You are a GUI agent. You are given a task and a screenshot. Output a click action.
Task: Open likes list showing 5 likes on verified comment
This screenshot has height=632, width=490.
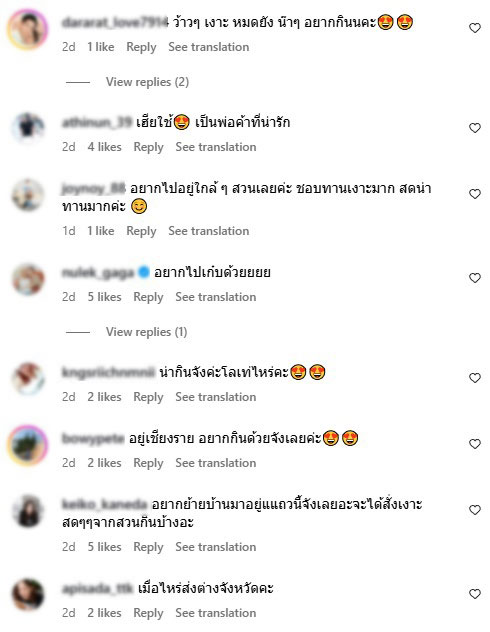pos(104,297)
